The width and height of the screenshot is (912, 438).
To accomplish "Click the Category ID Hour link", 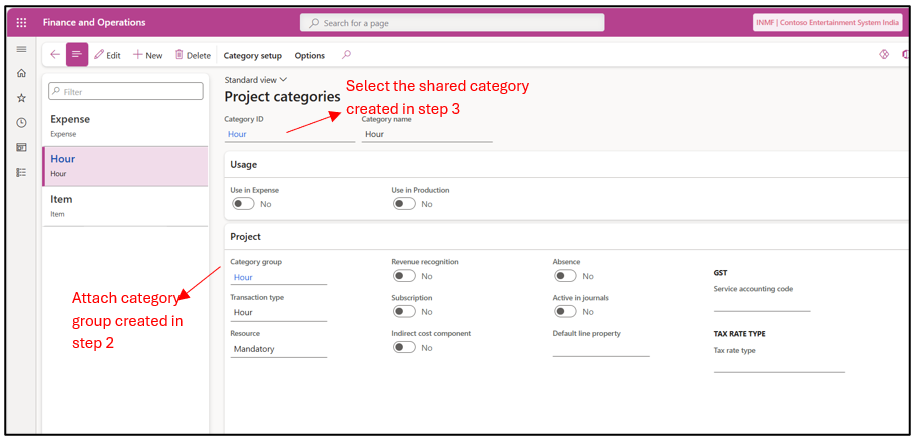I will click(237, 134).
